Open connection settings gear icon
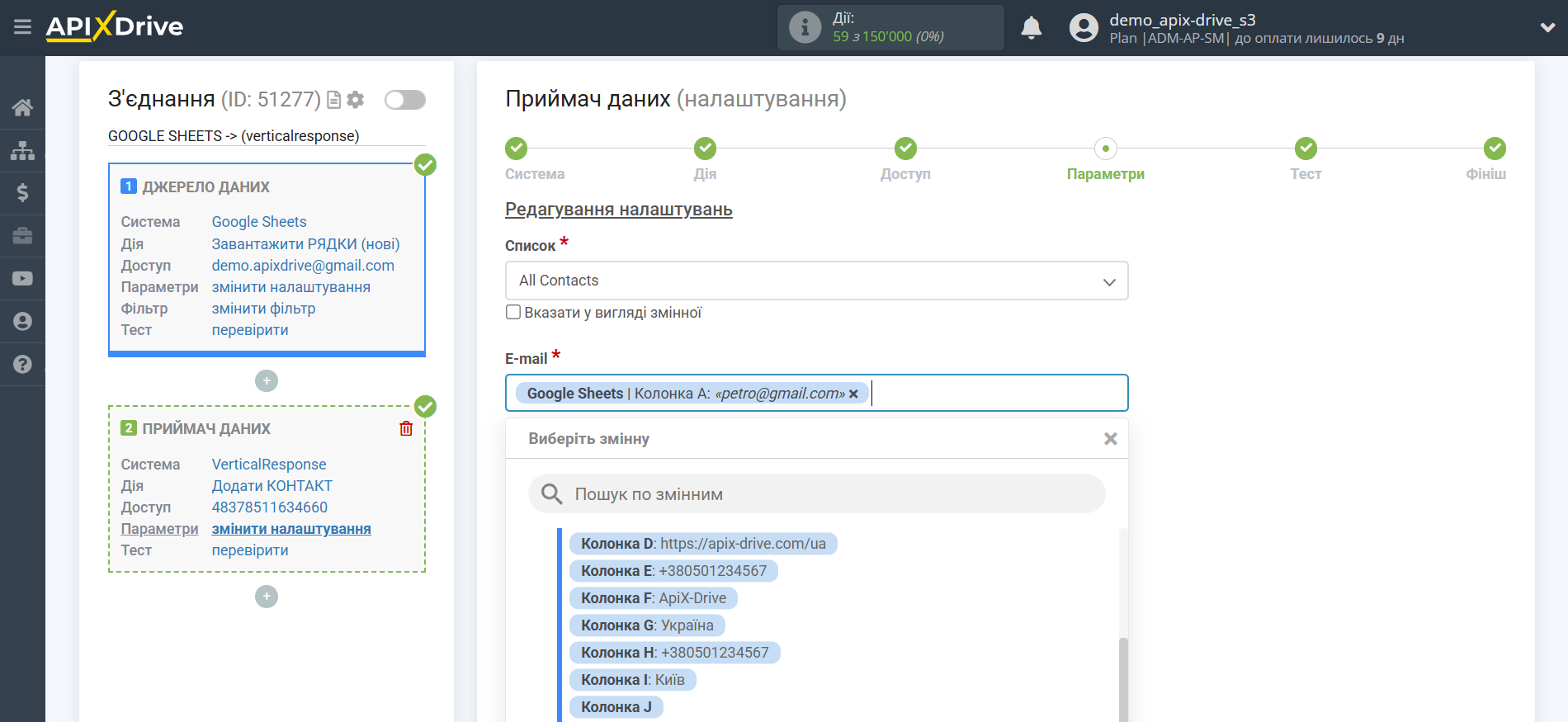1568x722 pixels. [356, 100]
